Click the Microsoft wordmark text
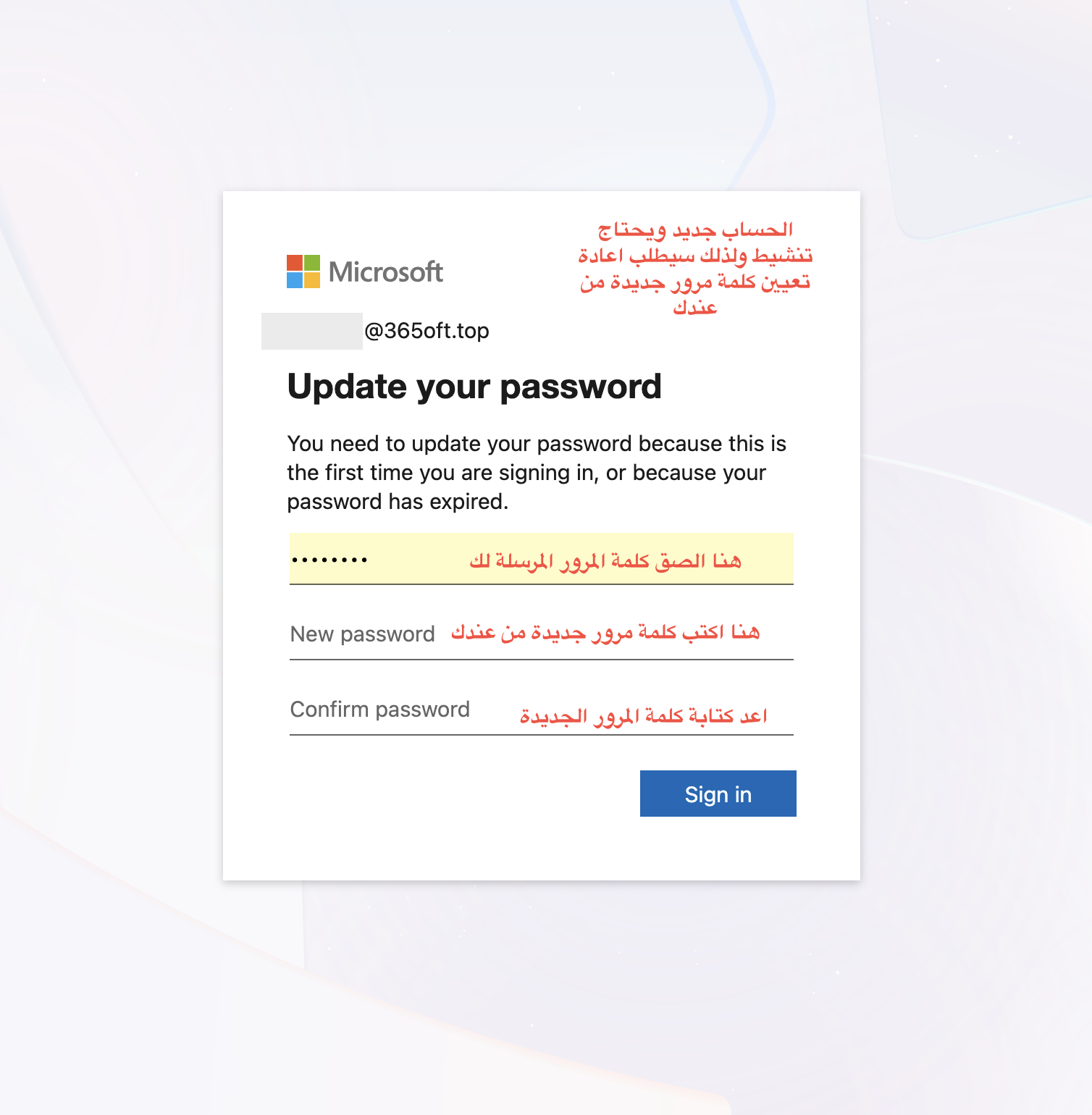1092x1115 pixels. pyautogui.click(x=385, y=272)
